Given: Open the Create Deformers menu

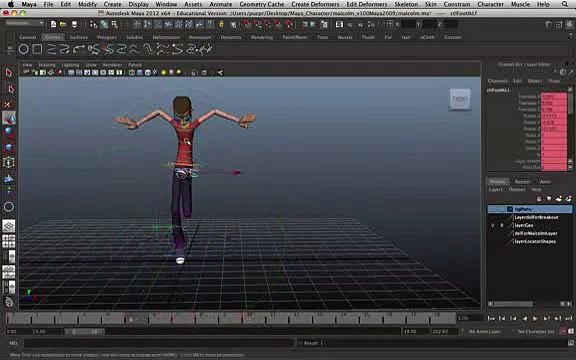Looking at the screenshot, I should click(x=315, y=4).
